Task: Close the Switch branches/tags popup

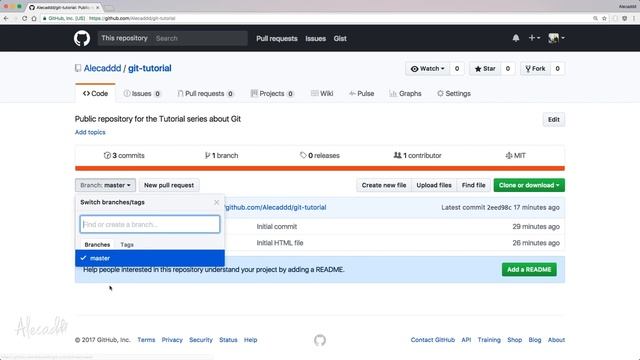Action: coord(217,202)
